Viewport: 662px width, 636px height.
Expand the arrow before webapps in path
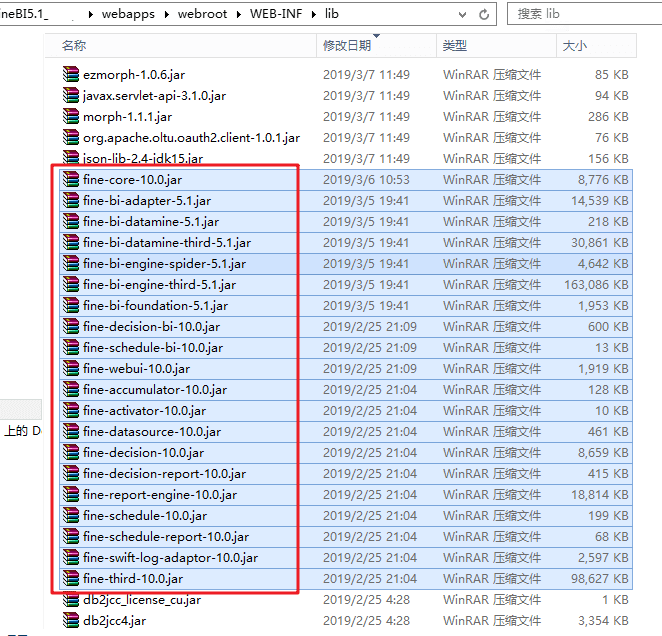tap(90, 14)
